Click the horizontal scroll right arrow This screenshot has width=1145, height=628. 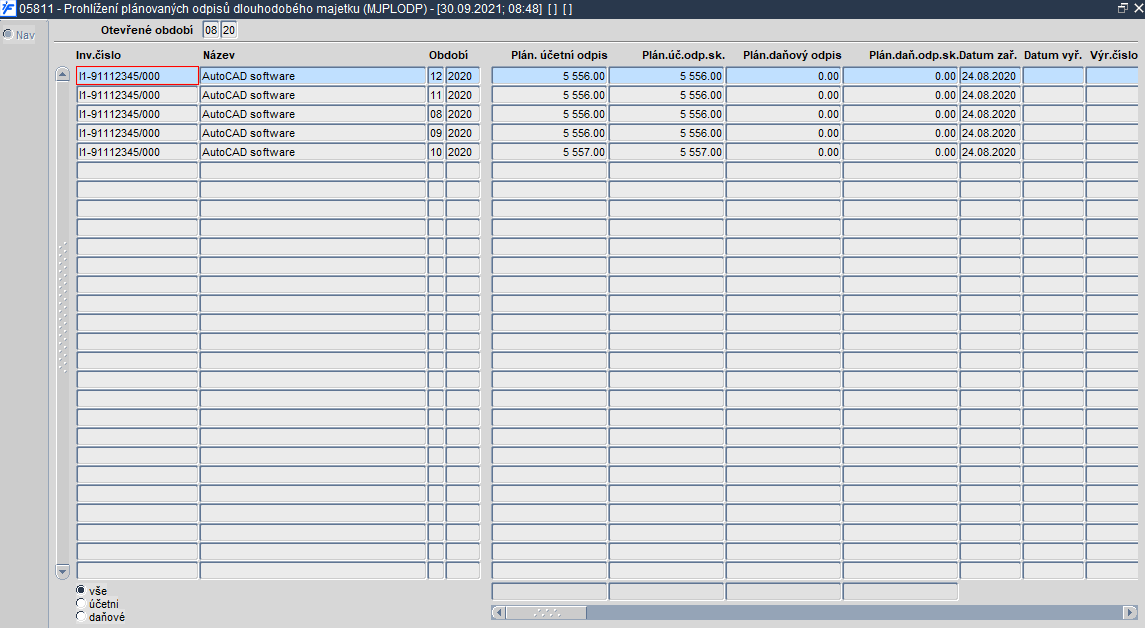coord(1131,612)
